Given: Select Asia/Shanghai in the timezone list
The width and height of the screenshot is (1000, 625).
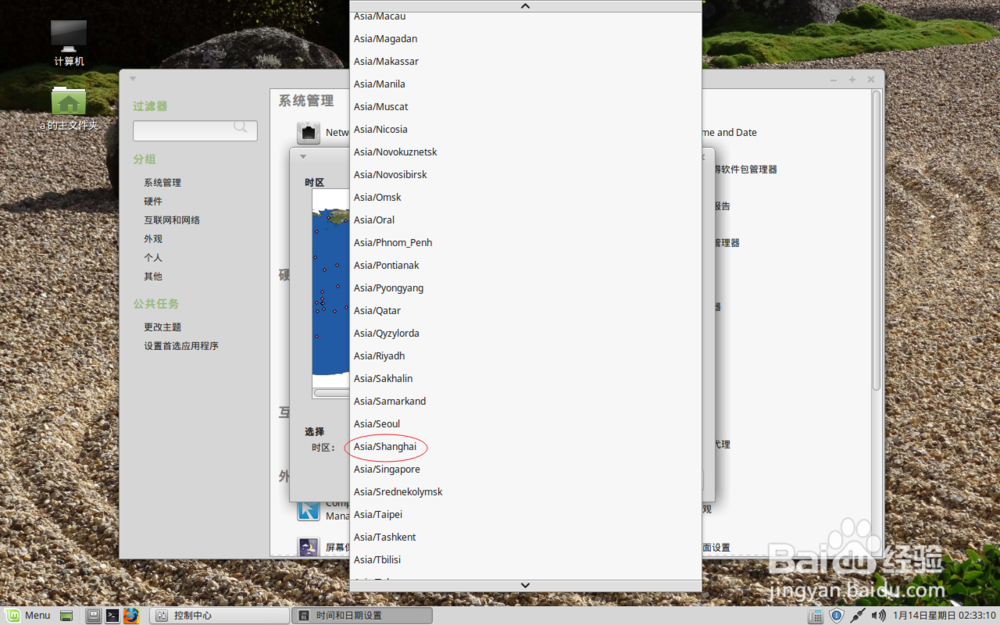Looking at the screenshot, I should click(387, 446).
